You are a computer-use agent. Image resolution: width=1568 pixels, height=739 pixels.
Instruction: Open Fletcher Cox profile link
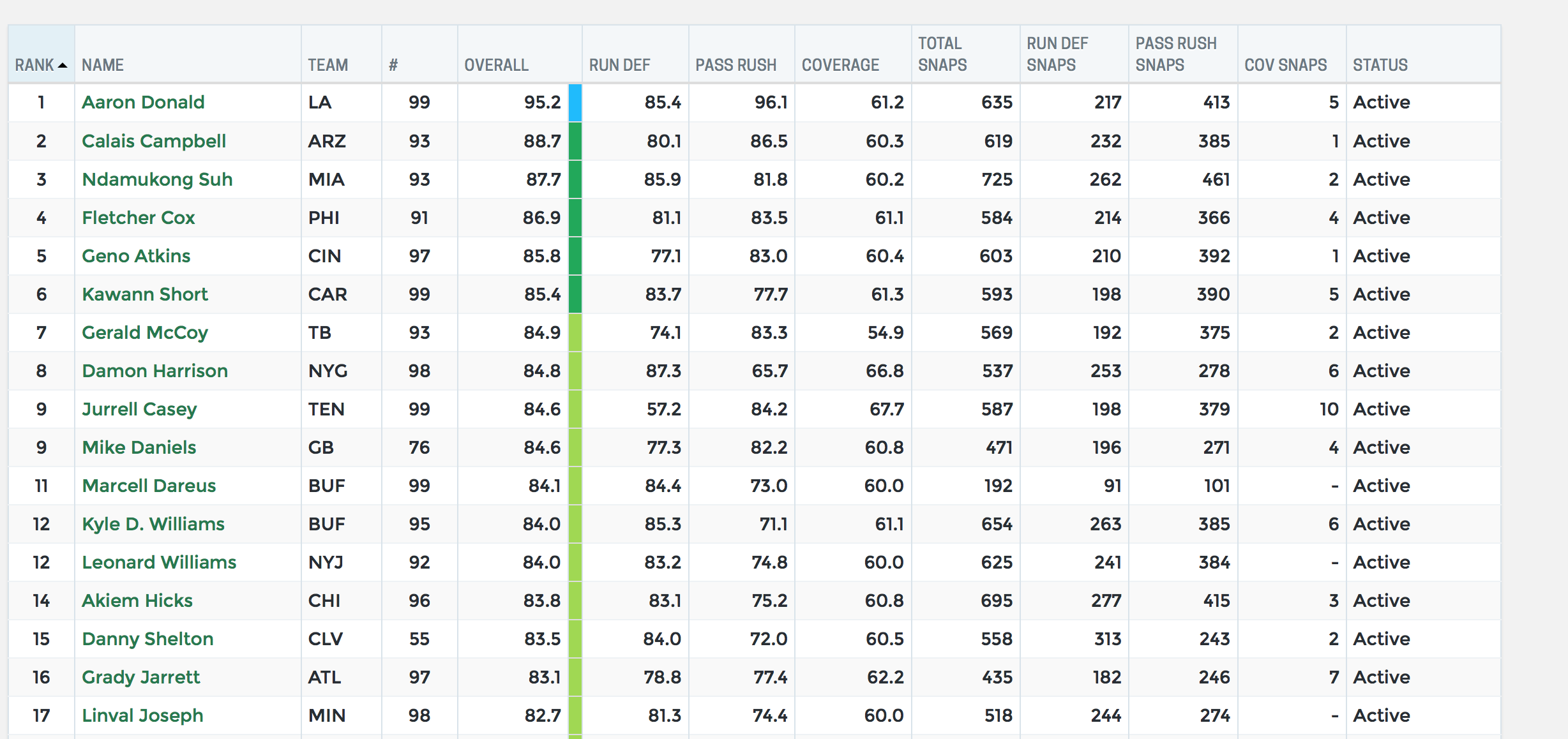(139, 218)
